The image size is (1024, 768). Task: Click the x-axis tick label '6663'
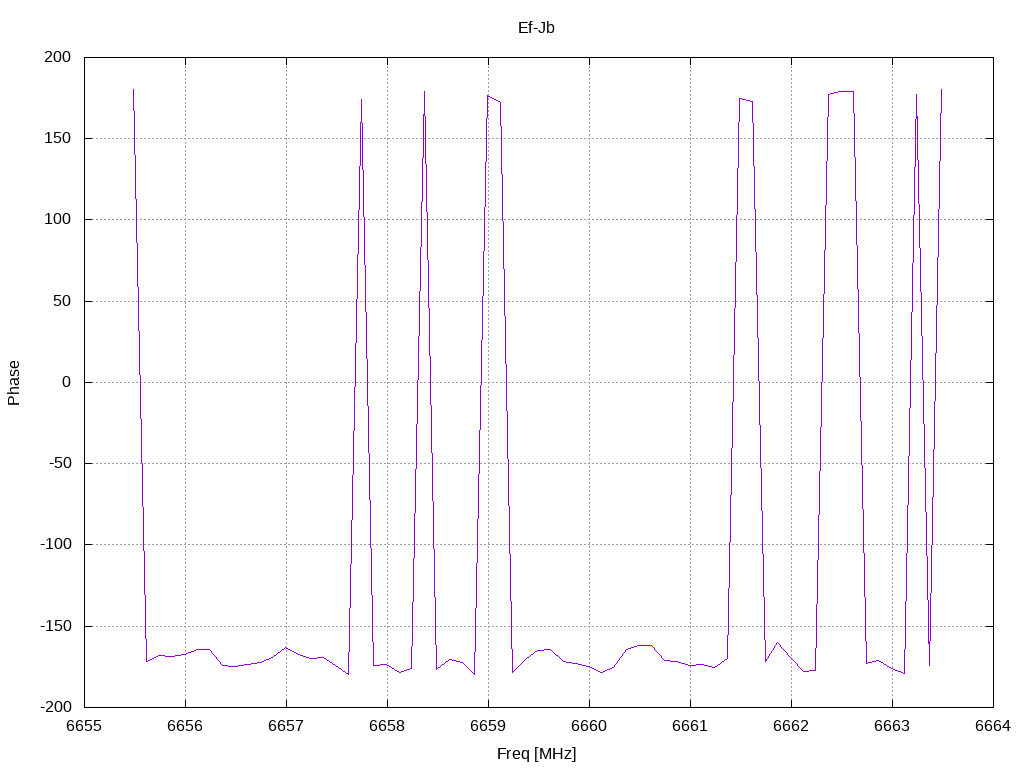pos(892,726)
